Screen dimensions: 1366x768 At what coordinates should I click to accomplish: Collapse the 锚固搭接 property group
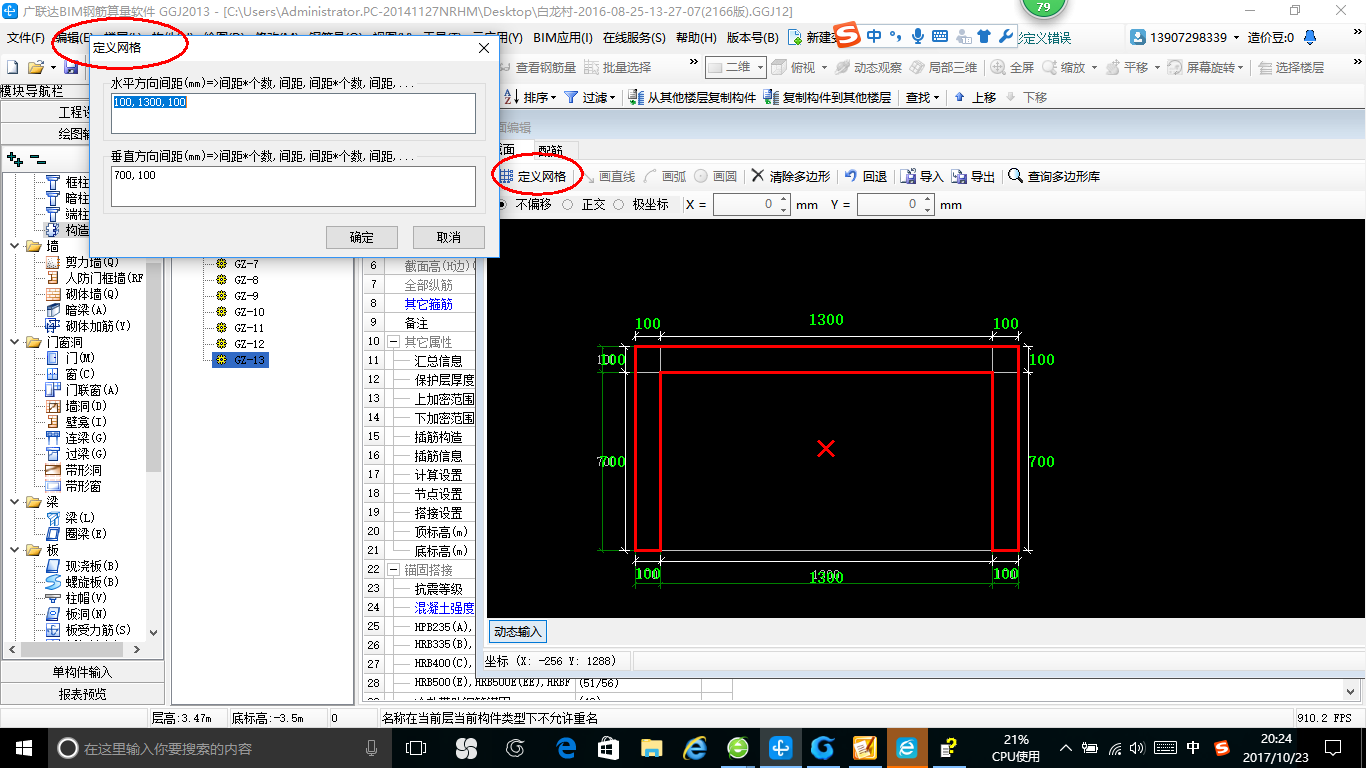(393, 570)
